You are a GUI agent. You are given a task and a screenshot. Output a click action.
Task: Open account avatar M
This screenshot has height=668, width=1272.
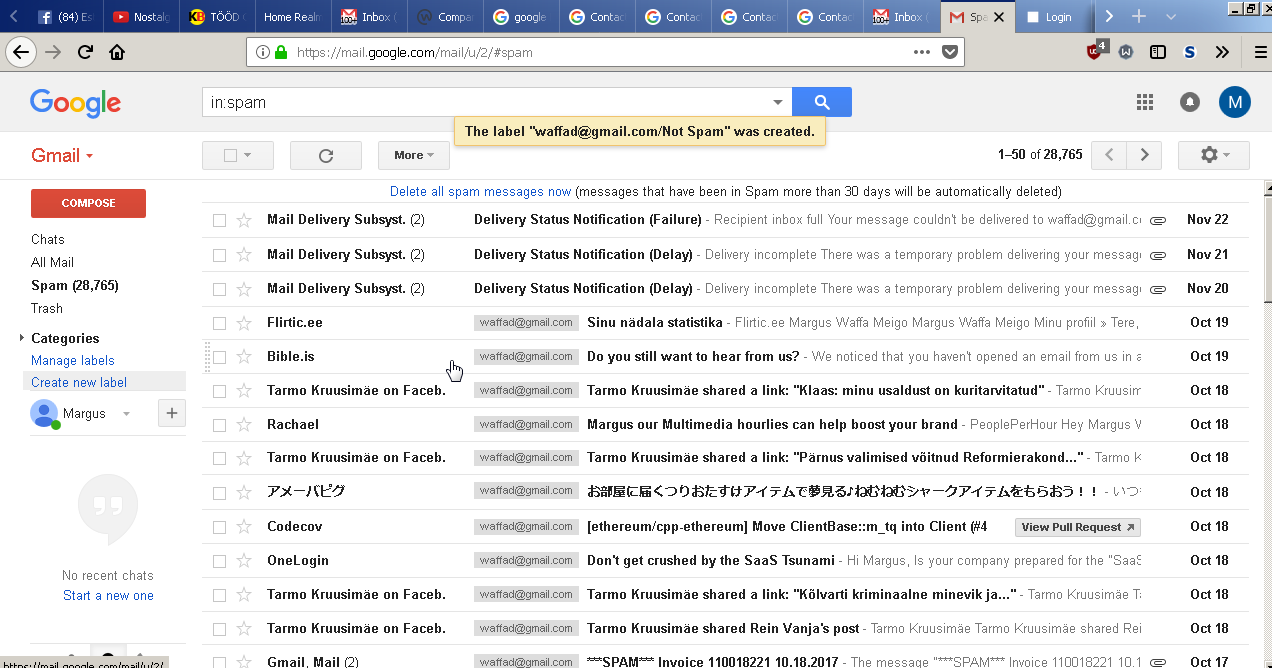tap(1235, 102)
